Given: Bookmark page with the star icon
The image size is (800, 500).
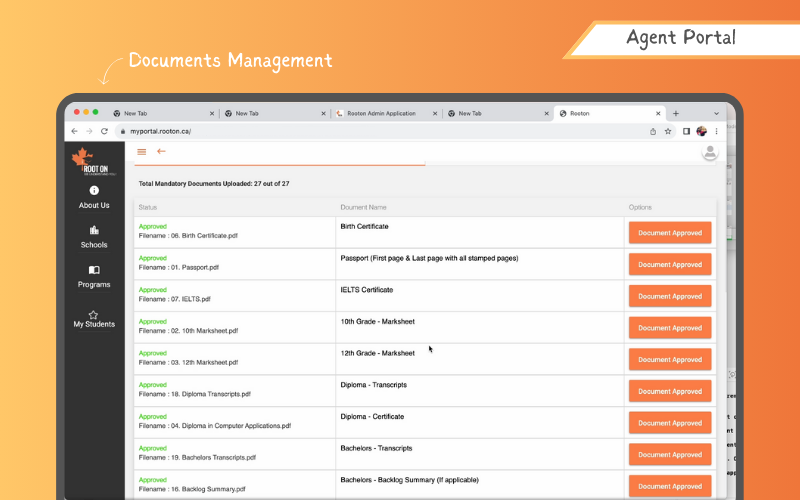Looking at the screenshot, I should tap(668, 131).
